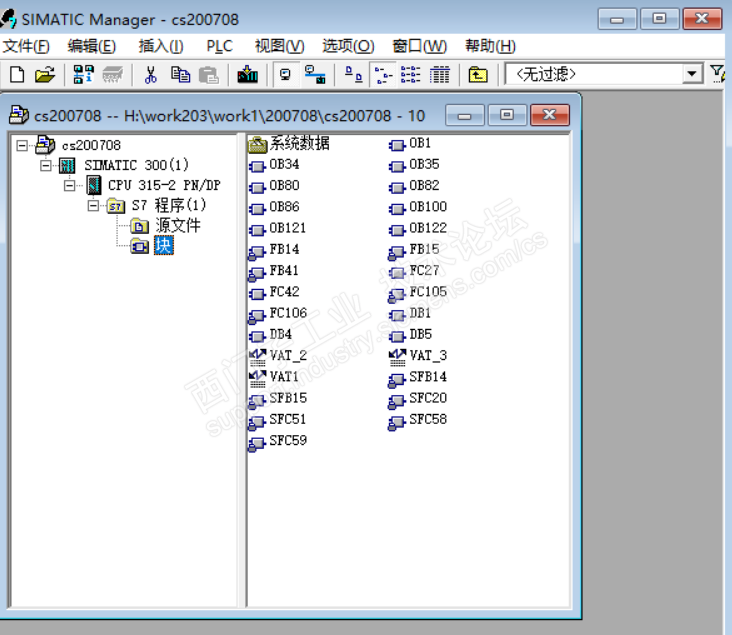Image resolution: width=732 pixels, height=635 pixels.
Task: Click the Copy toolbar icon
Action: coord(180,74)
